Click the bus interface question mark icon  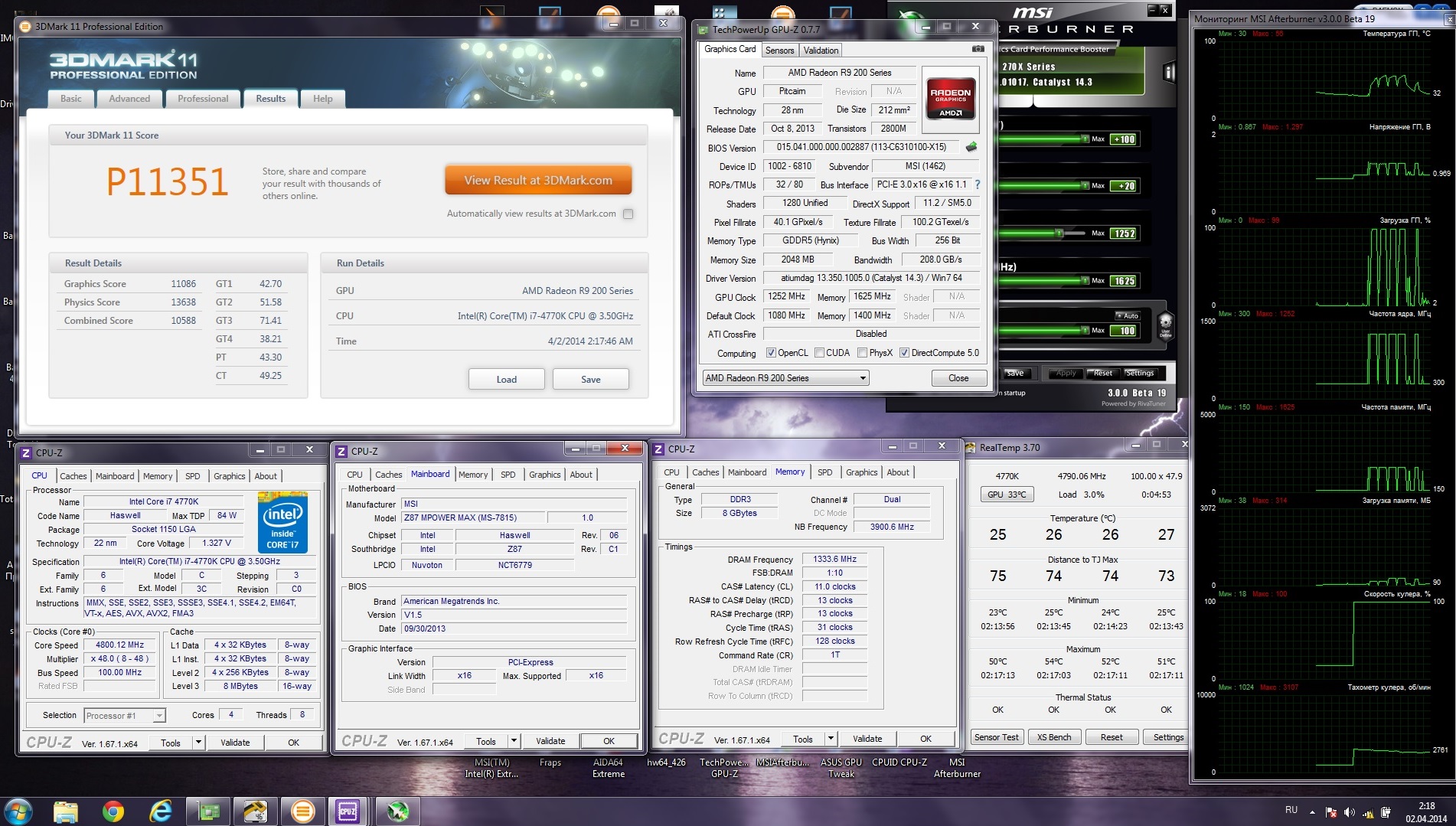978,184
